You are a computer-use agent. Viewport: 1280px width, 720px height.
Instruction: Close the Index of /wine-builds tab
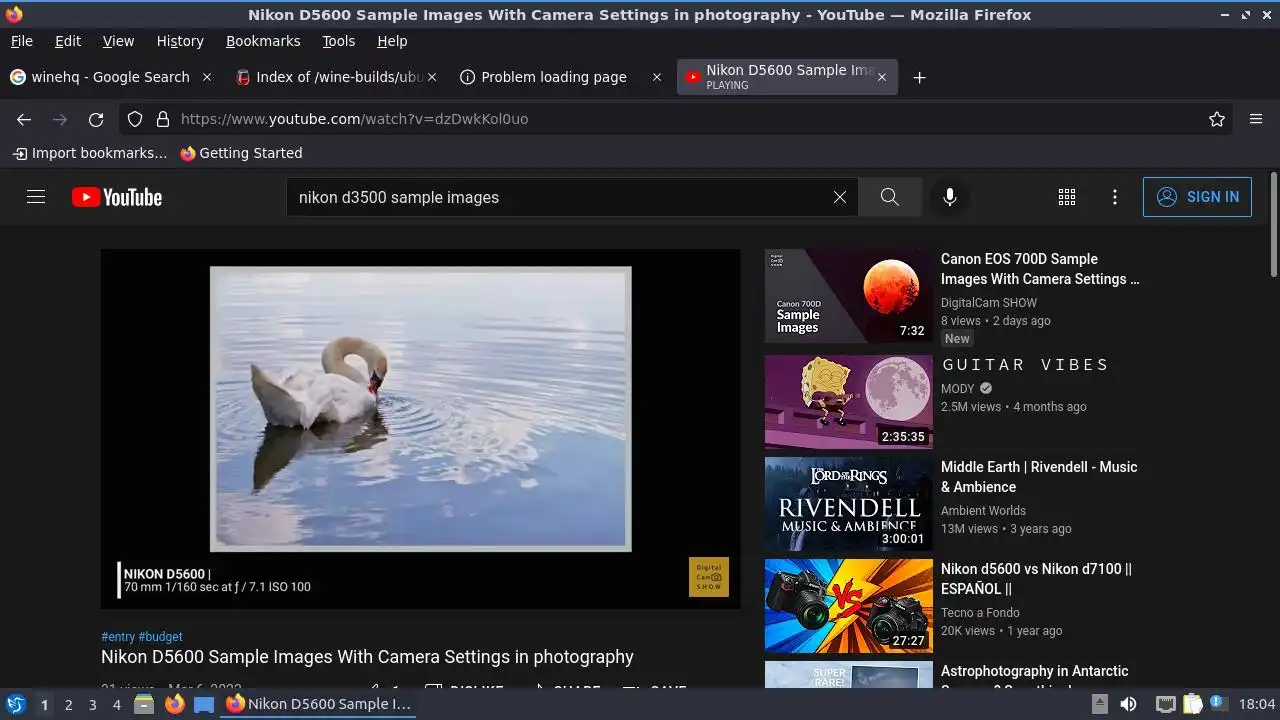(433, 77)
